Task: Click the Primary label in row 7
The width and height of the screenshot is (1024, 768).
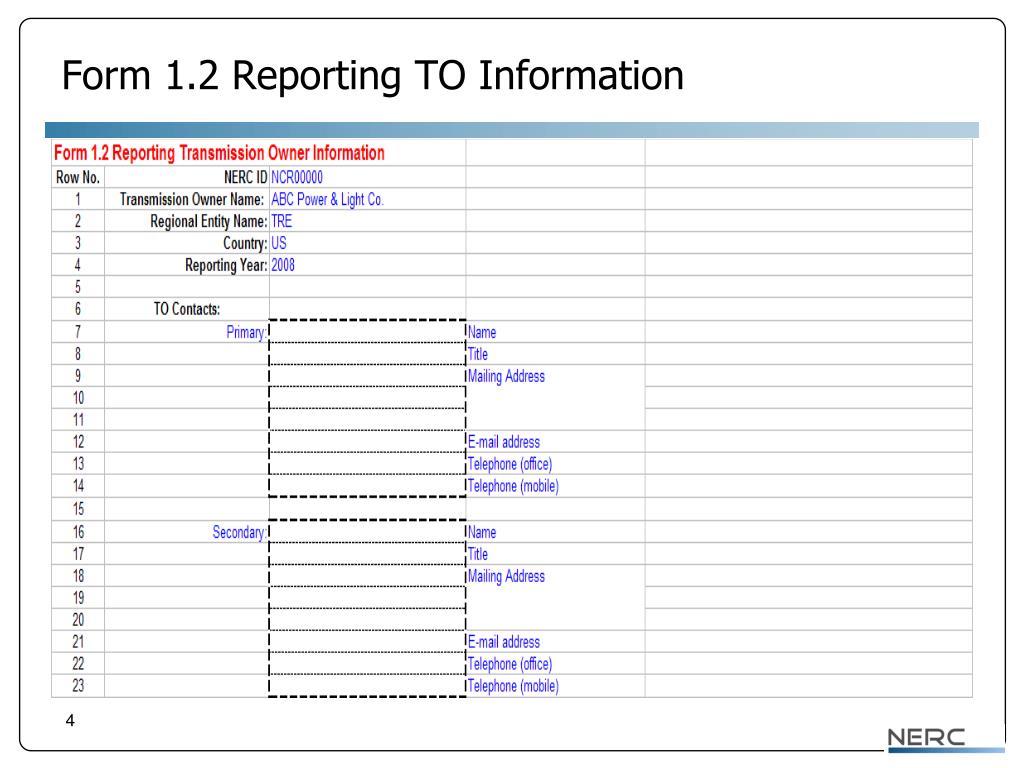Action: click(246, 332)
